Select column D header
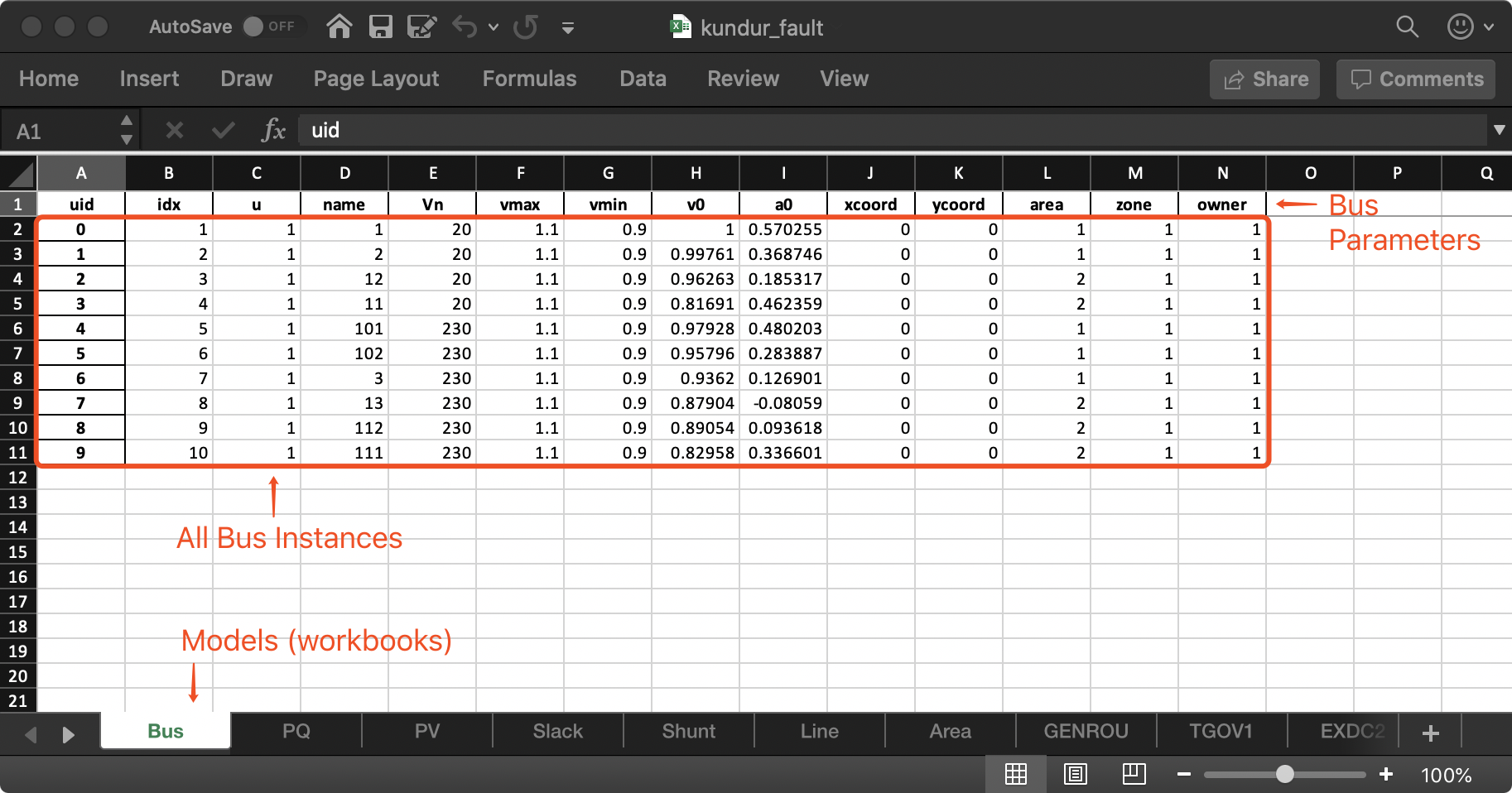 click(344, 173)
